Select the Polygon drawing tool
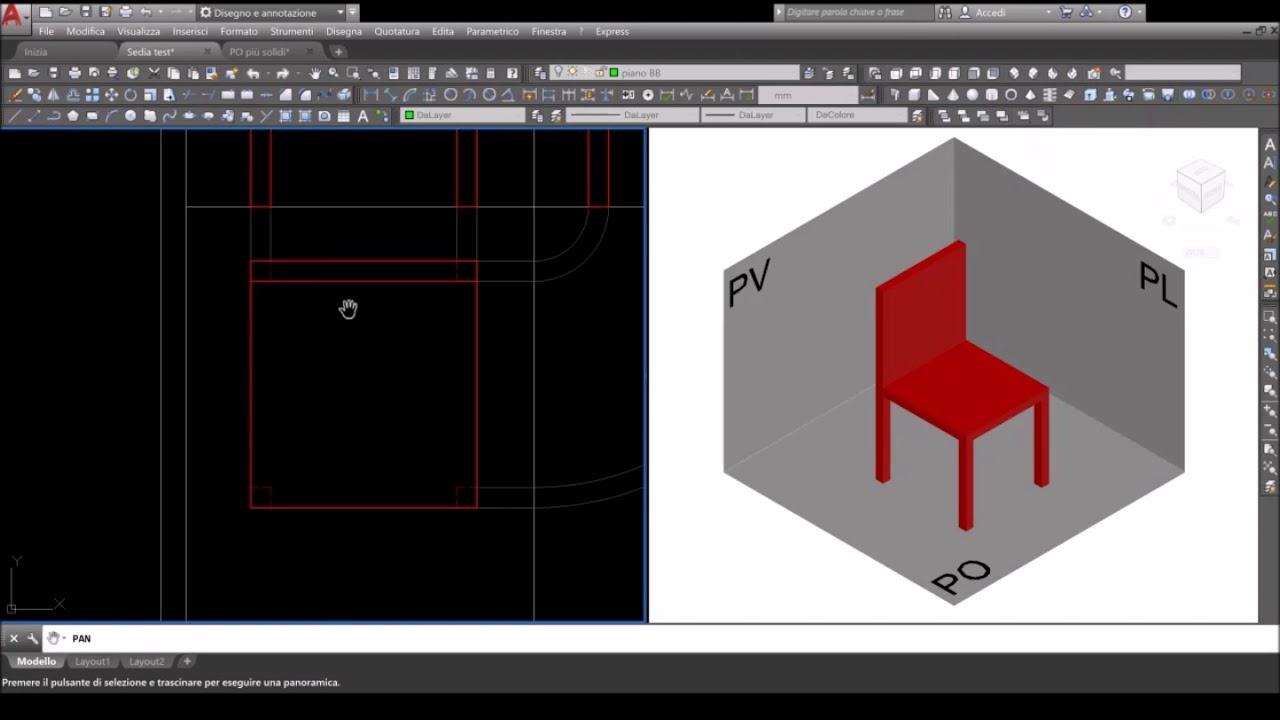The height and width of the screenshot is (720, 1280). click(x=73, y=115)
